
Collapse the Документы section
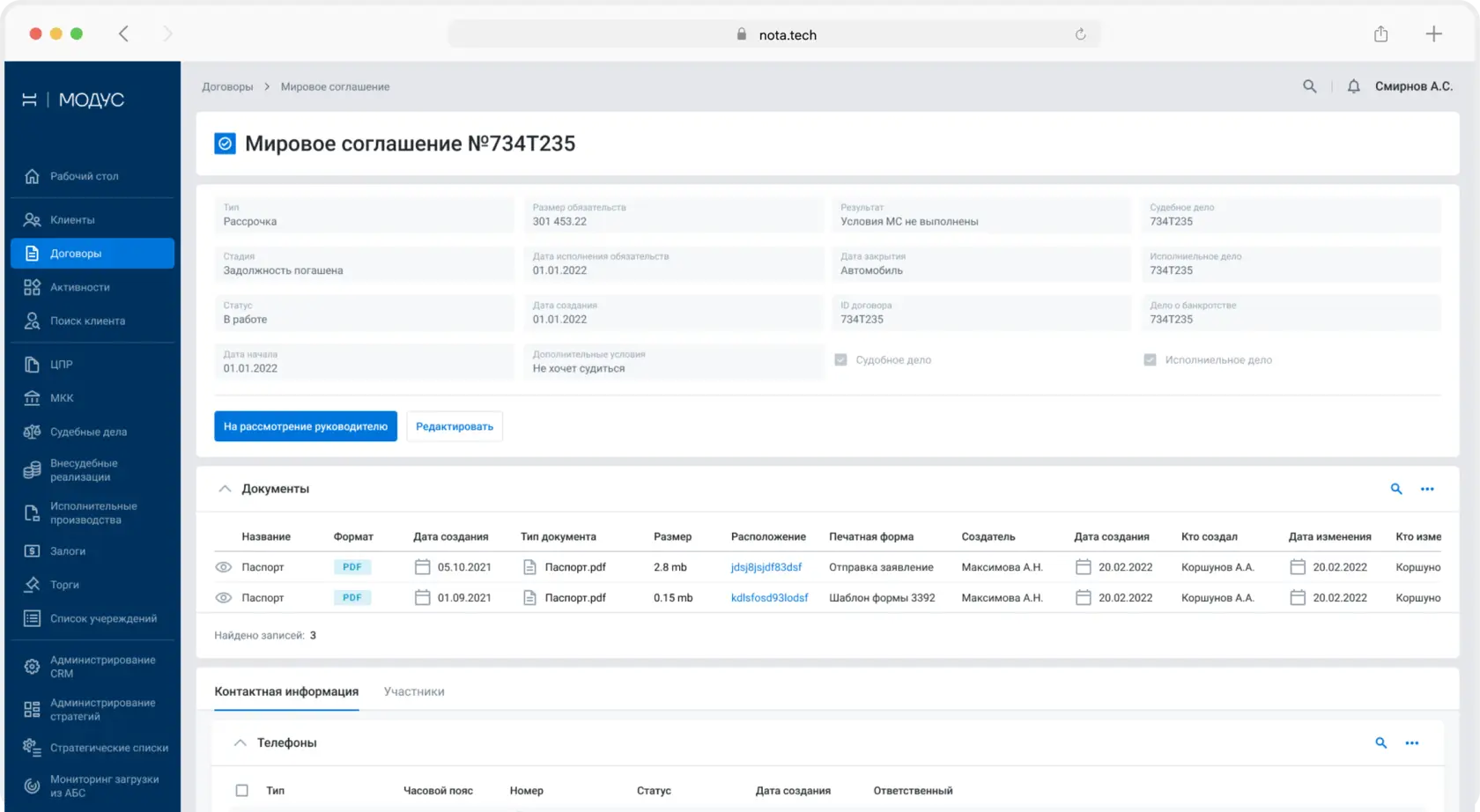click(x=225, y=489)
